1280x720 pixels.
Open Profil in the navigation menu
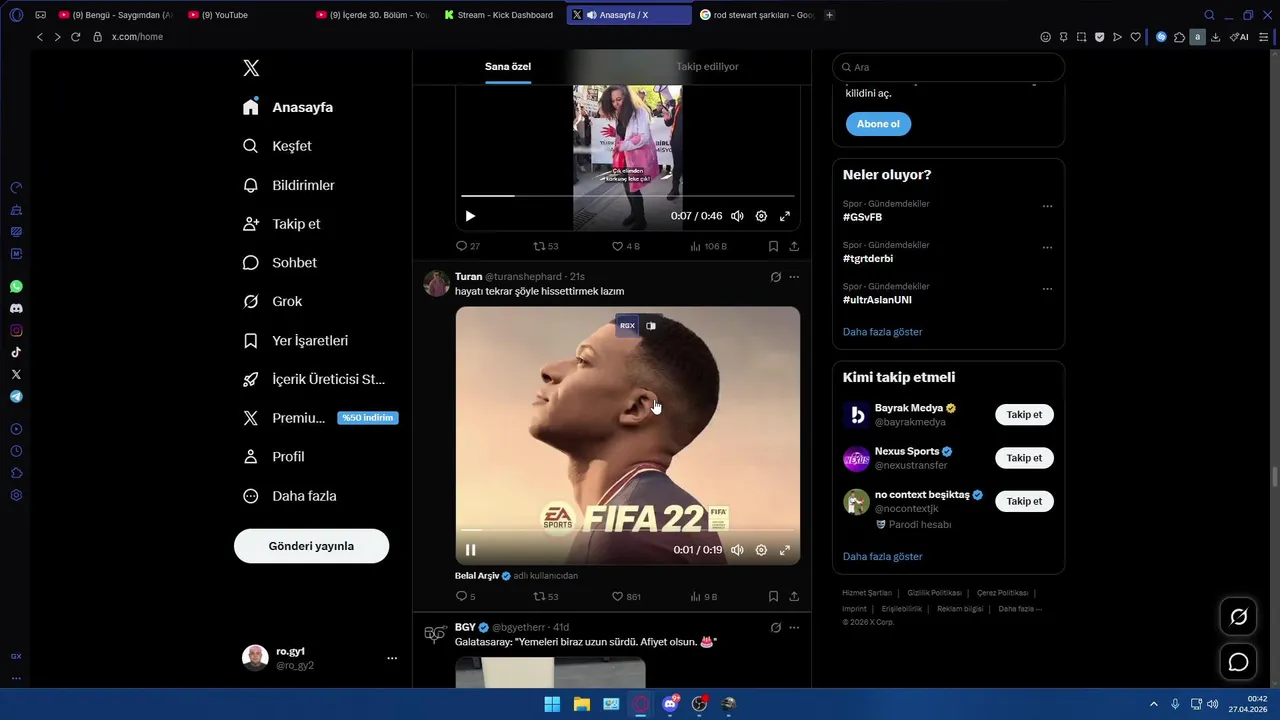274,457
